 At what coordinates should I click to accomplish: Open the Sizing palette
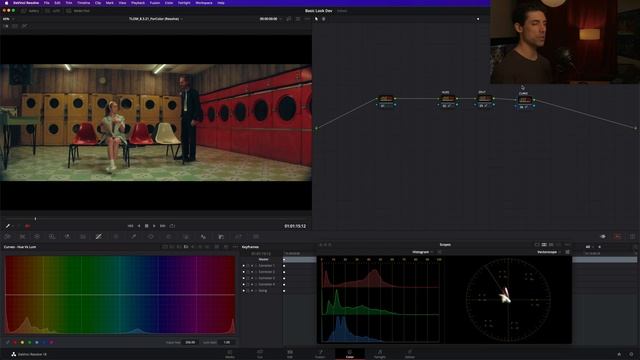coord(238,236)
